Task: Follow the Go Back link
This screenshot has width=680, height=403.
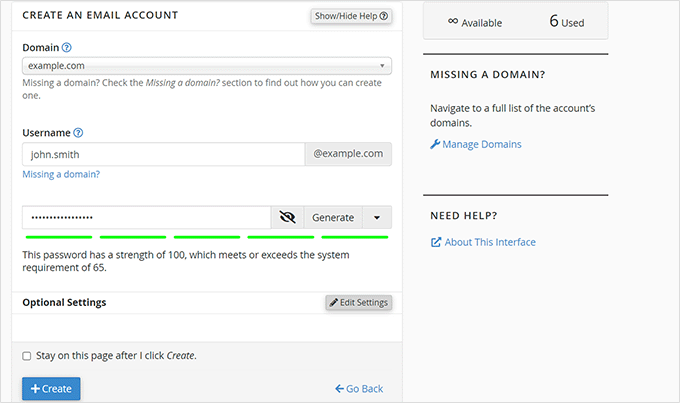Action: click(359, 389)
